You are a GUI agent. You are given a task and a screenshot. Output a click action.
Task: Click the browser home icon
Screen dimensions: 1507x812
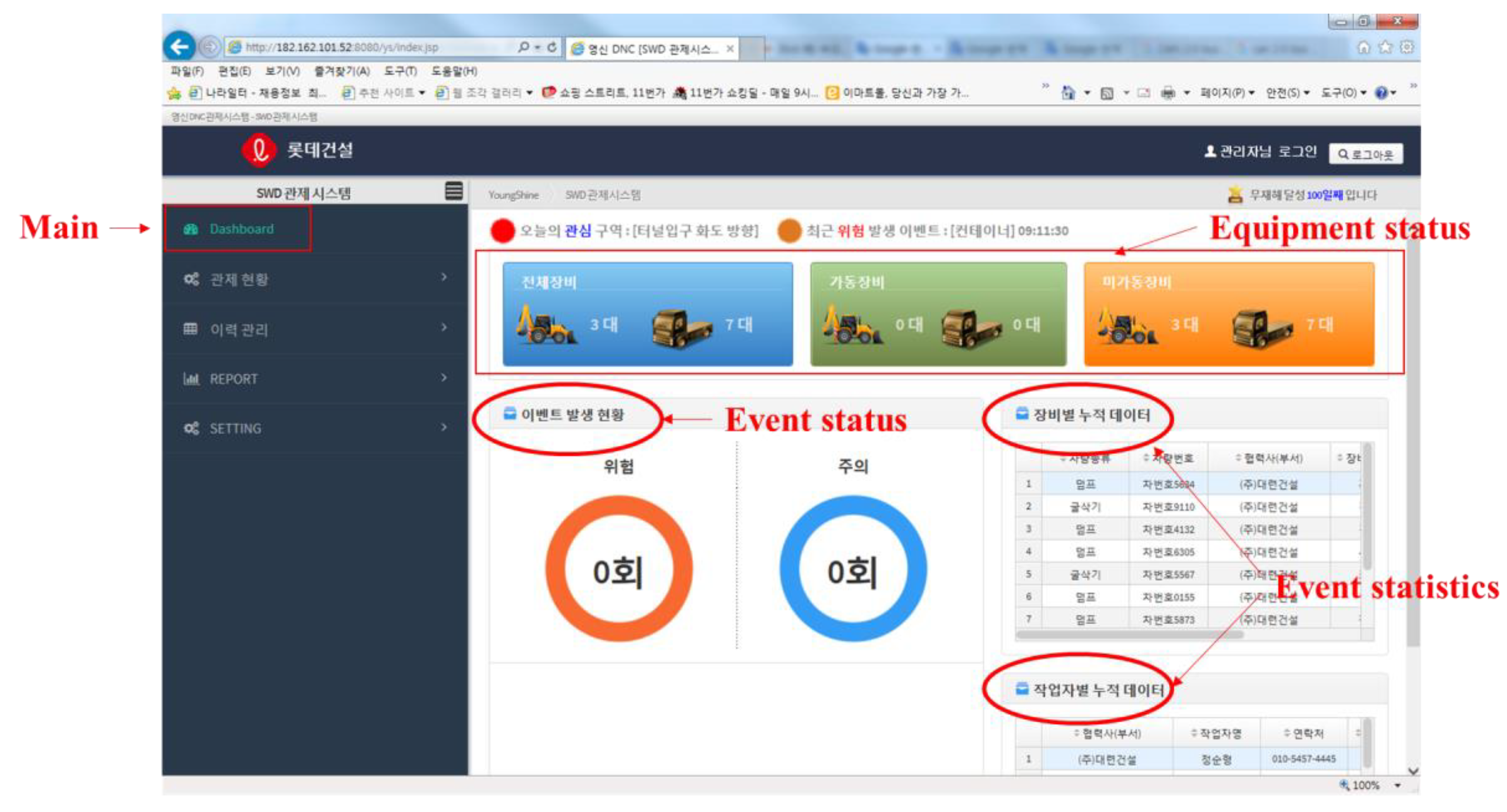pos(1363,48)
